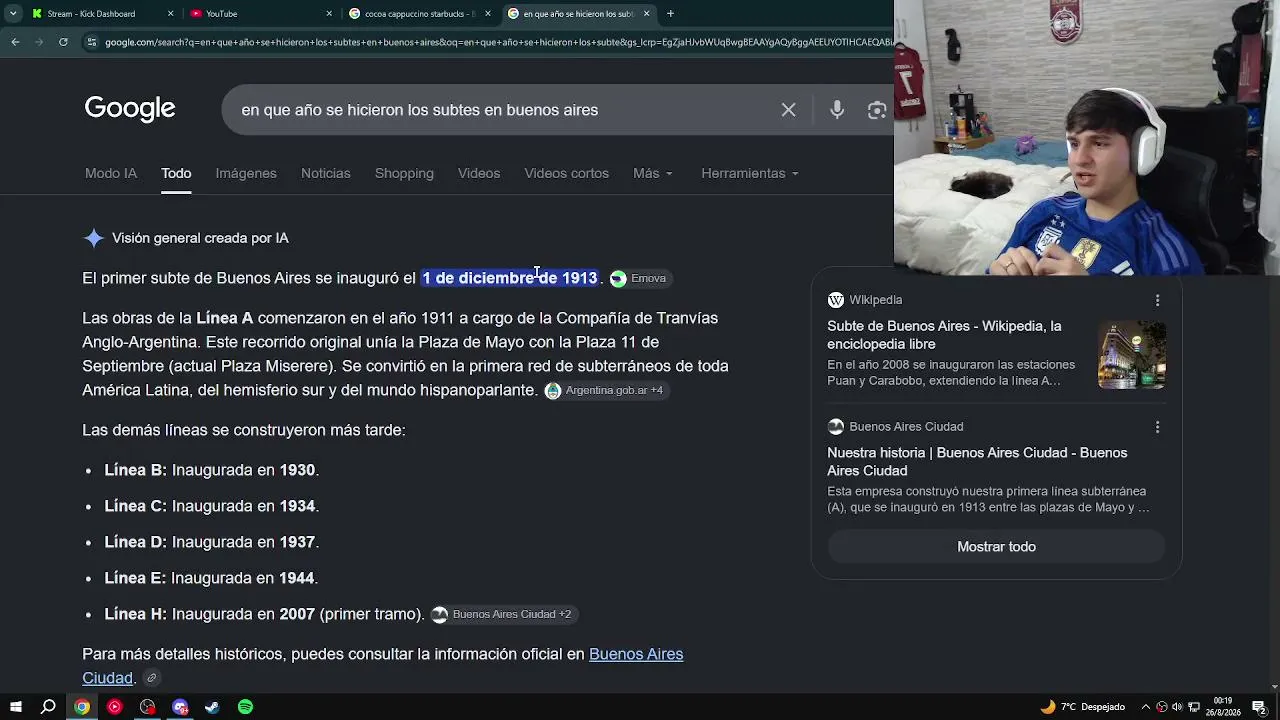
Task: Follow the Buenos Aires Ciudad hyperlink
Action: [x=636, y=654]
